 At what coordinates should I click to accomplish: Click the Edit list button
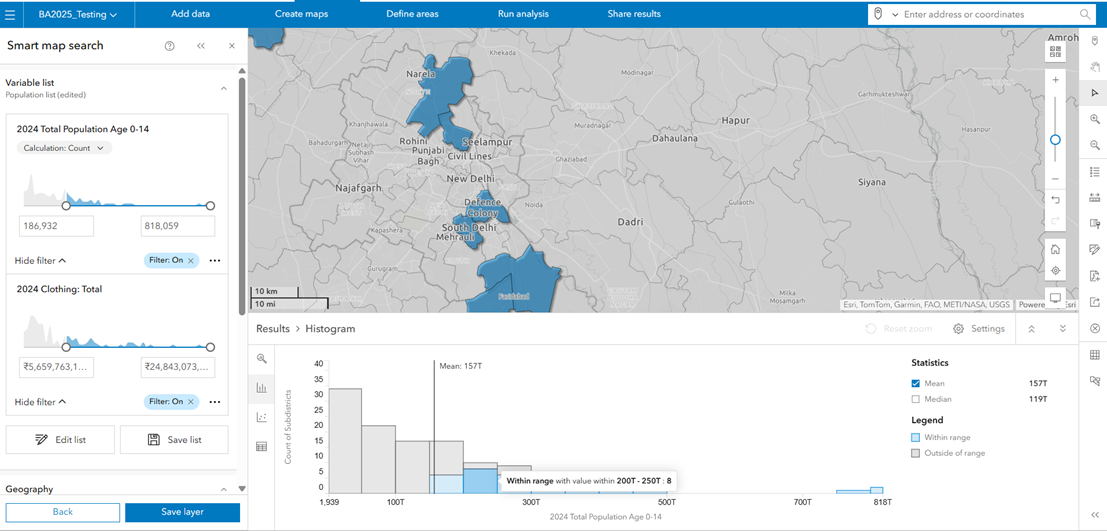60,440
